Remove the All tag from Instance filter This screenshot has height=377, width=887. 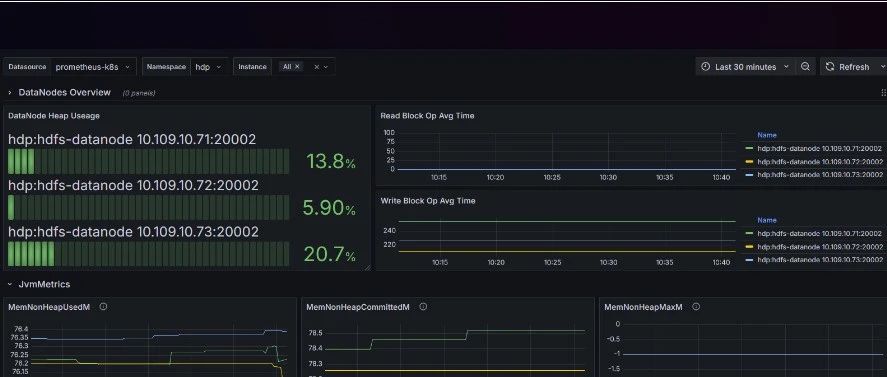[297, 67]
